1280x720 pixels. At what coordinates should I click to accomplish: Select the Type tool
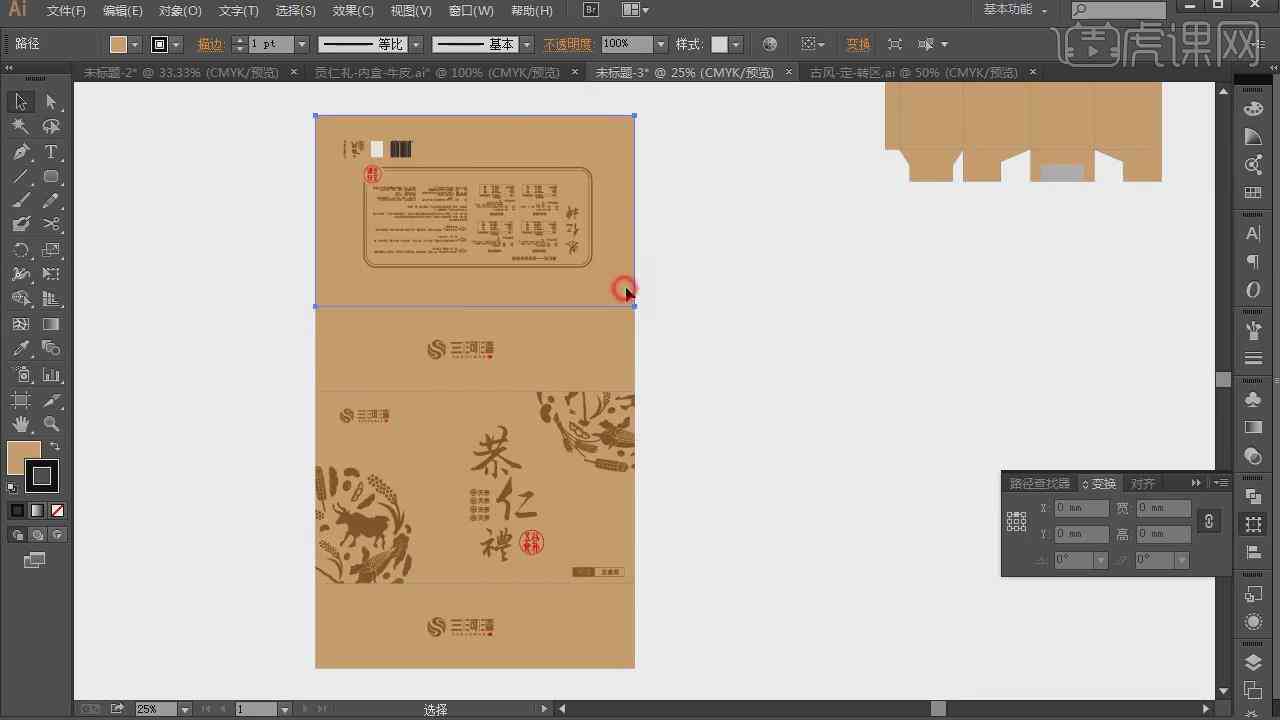51,152
